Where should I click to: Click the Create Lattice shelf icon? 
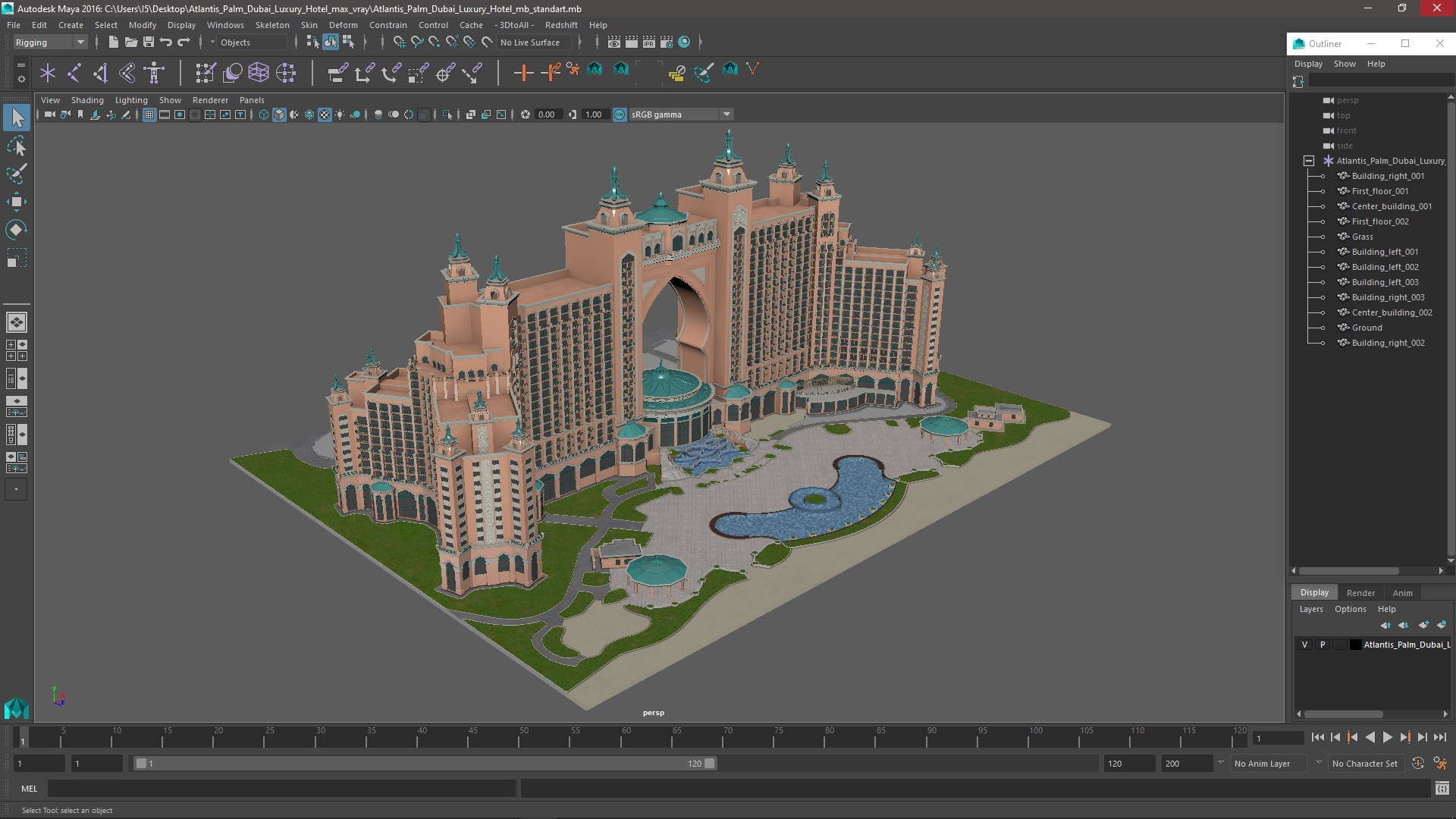click(259, 73)
